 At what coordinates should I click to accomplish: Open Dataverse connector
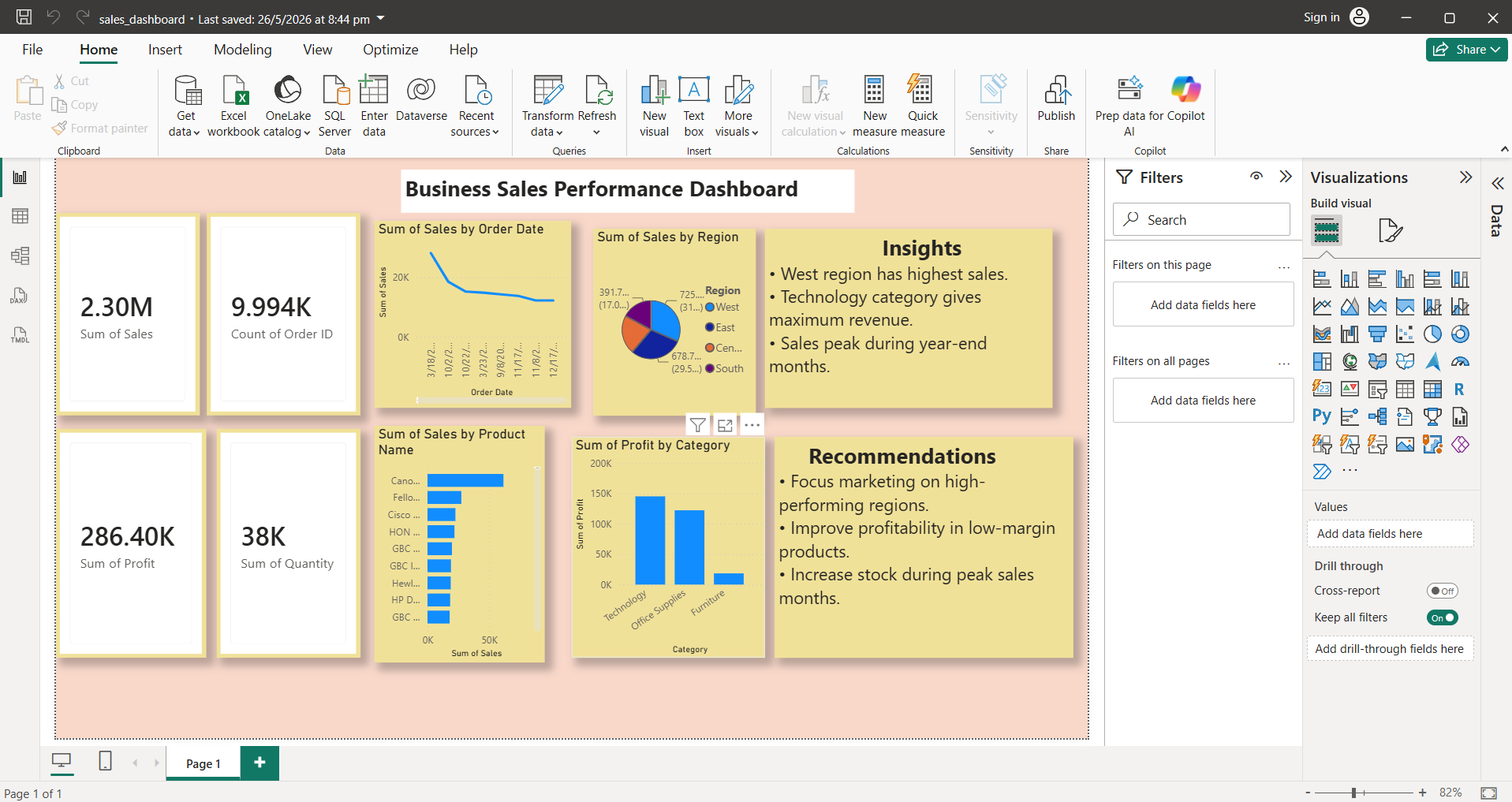pyautogui.click(x=421, y=99)
